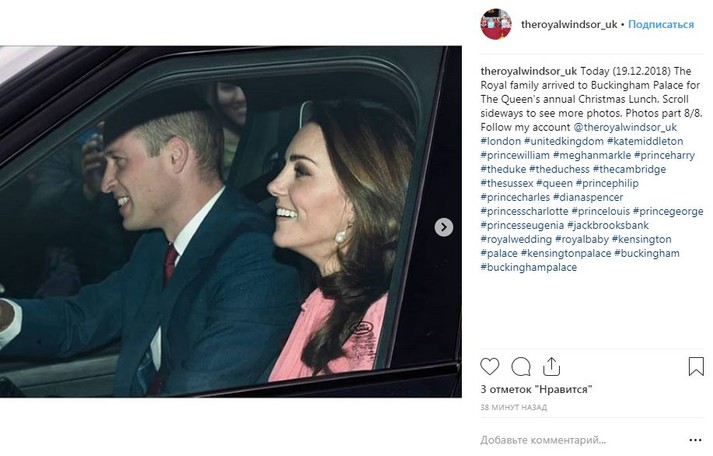Viewport: 713px width, 456px height.
Task: Advance to next photo with right arrow
Action: tap(444, 227)
